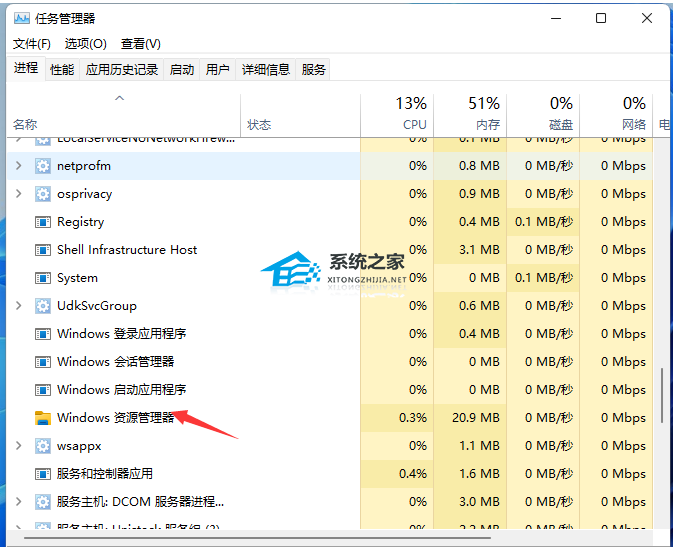The width and height of the screenshot is (673, 547).
Task: Click the System process icon
Action: [x=42, y=278]
